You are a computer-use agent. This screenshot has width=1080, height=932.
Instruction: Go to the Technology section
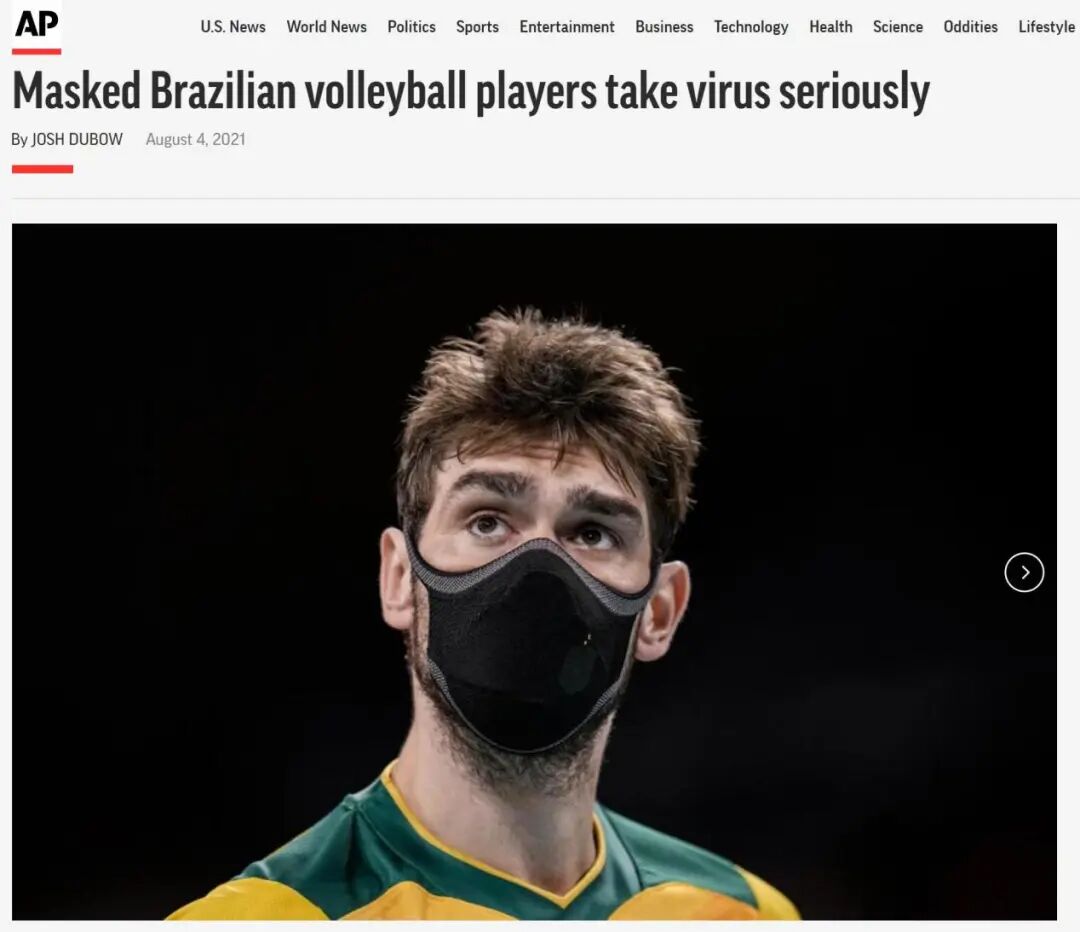coord(751,27)
